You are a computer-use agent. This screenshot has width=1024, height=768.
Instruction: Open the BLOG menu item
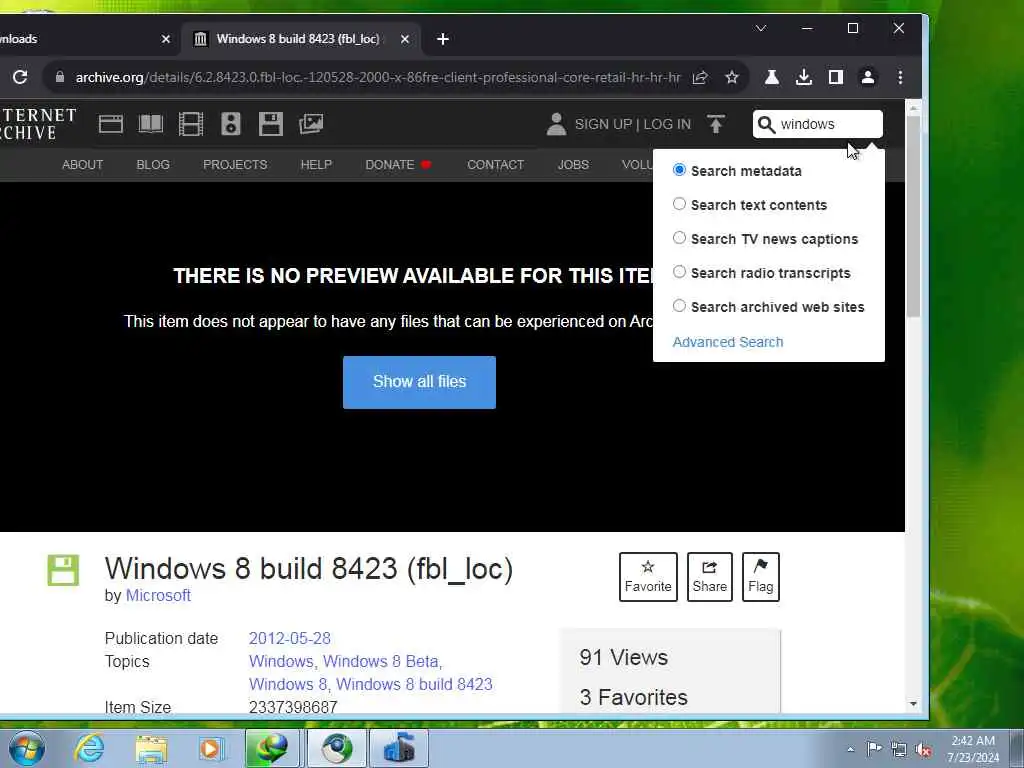click(x=153, y=165)
